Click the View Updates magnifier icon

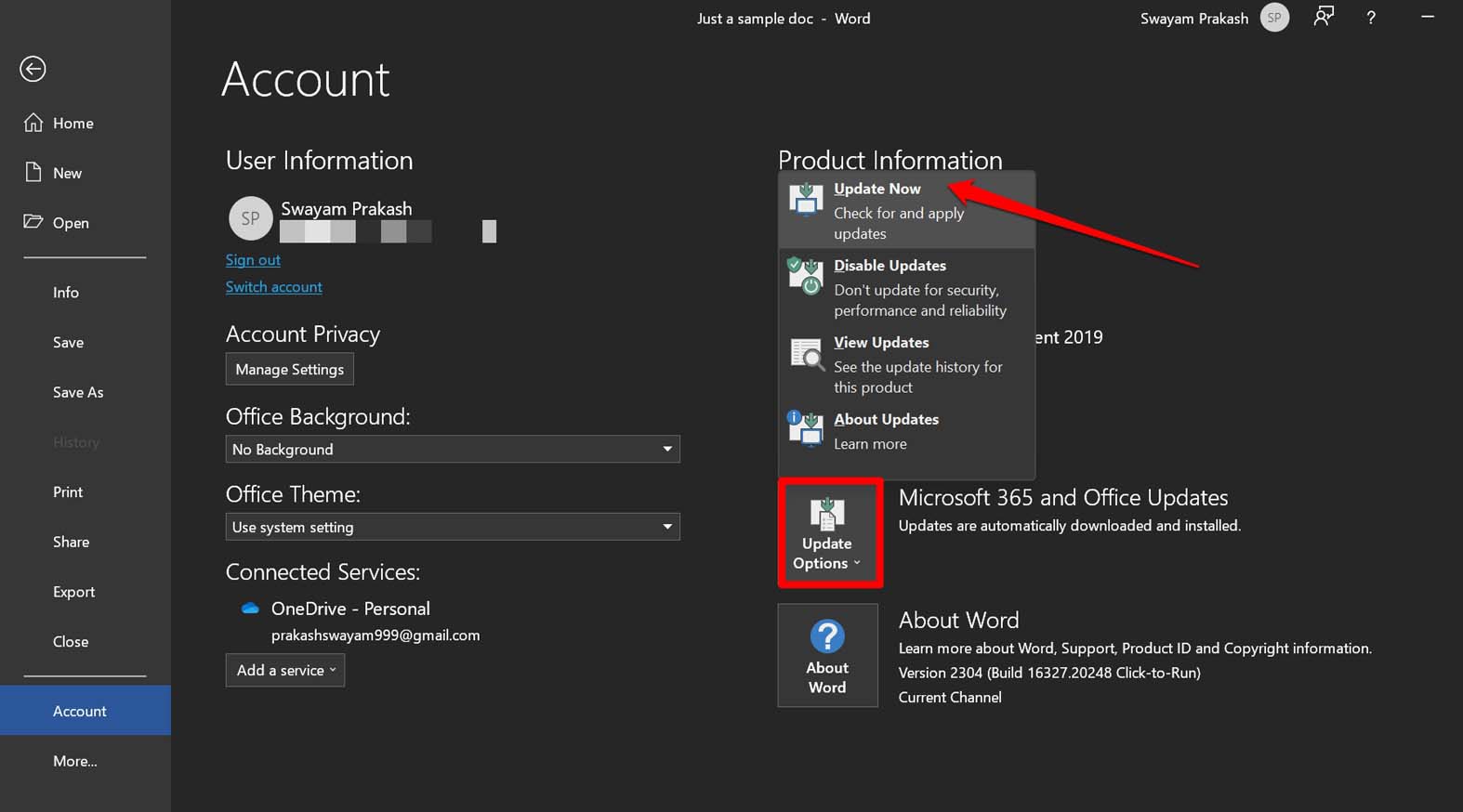tap(806, 354)
